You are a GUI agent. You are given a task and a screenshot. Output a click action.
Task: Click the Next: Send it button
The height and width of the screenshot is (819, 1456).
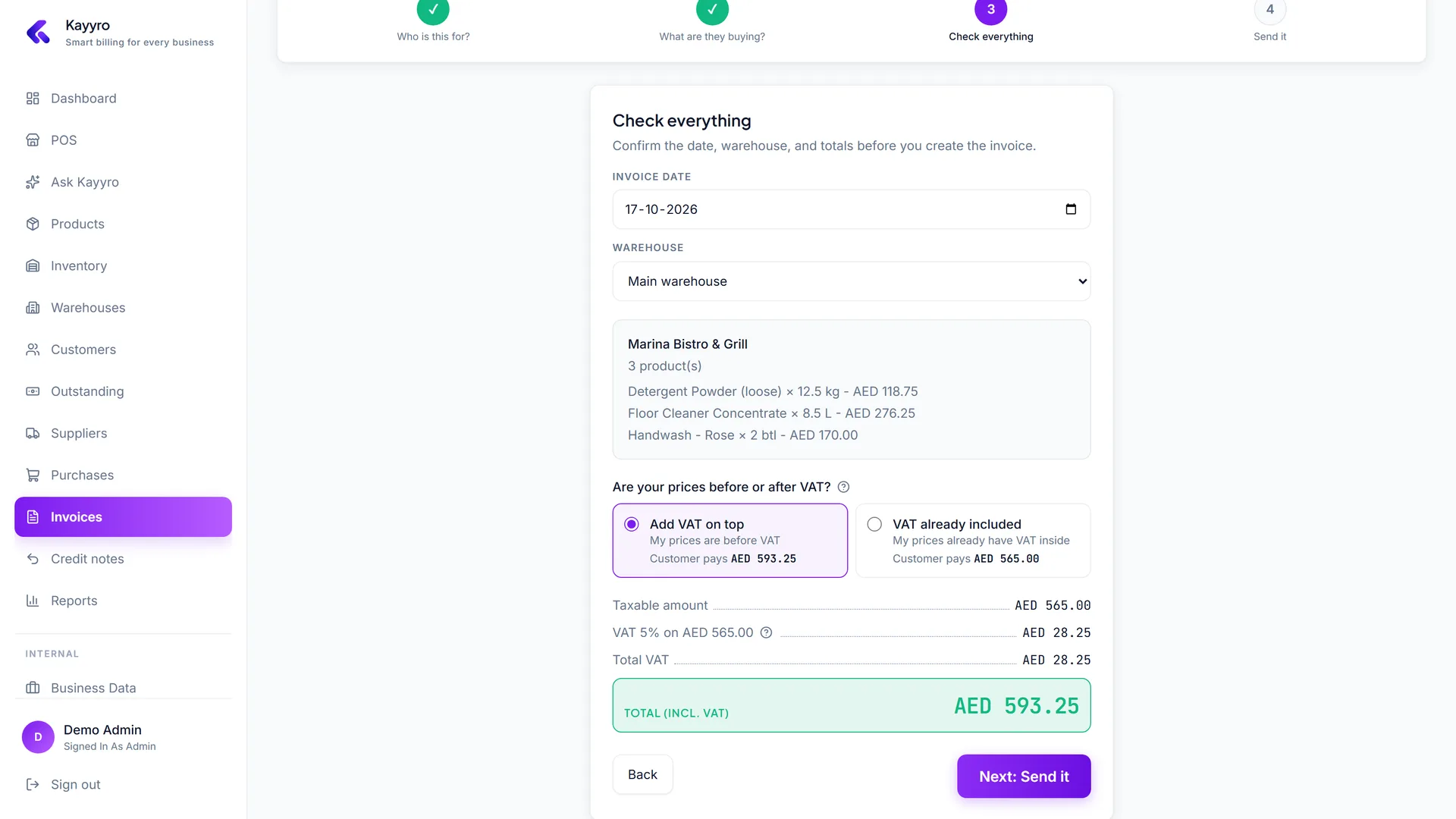click(x=1024, y=776)
